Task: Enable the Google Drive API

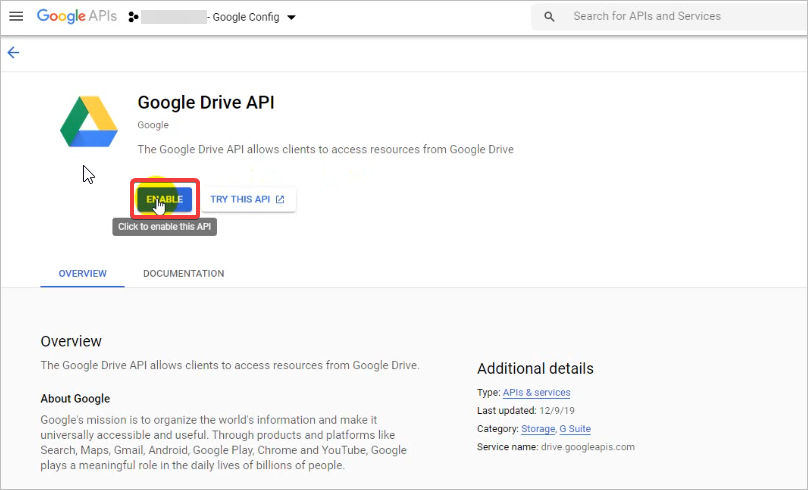Action: pos(165,200)
